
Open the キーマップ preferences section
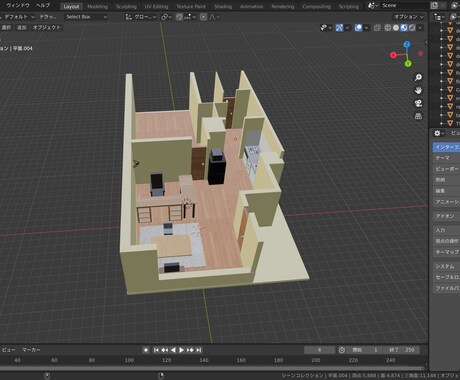click(446, 252)
